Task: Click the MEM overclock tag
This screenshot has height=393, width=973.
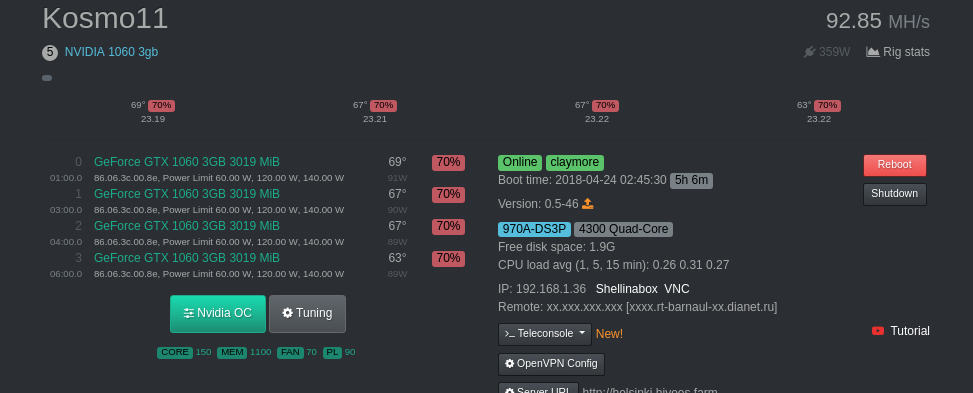Action: (232, 353)
